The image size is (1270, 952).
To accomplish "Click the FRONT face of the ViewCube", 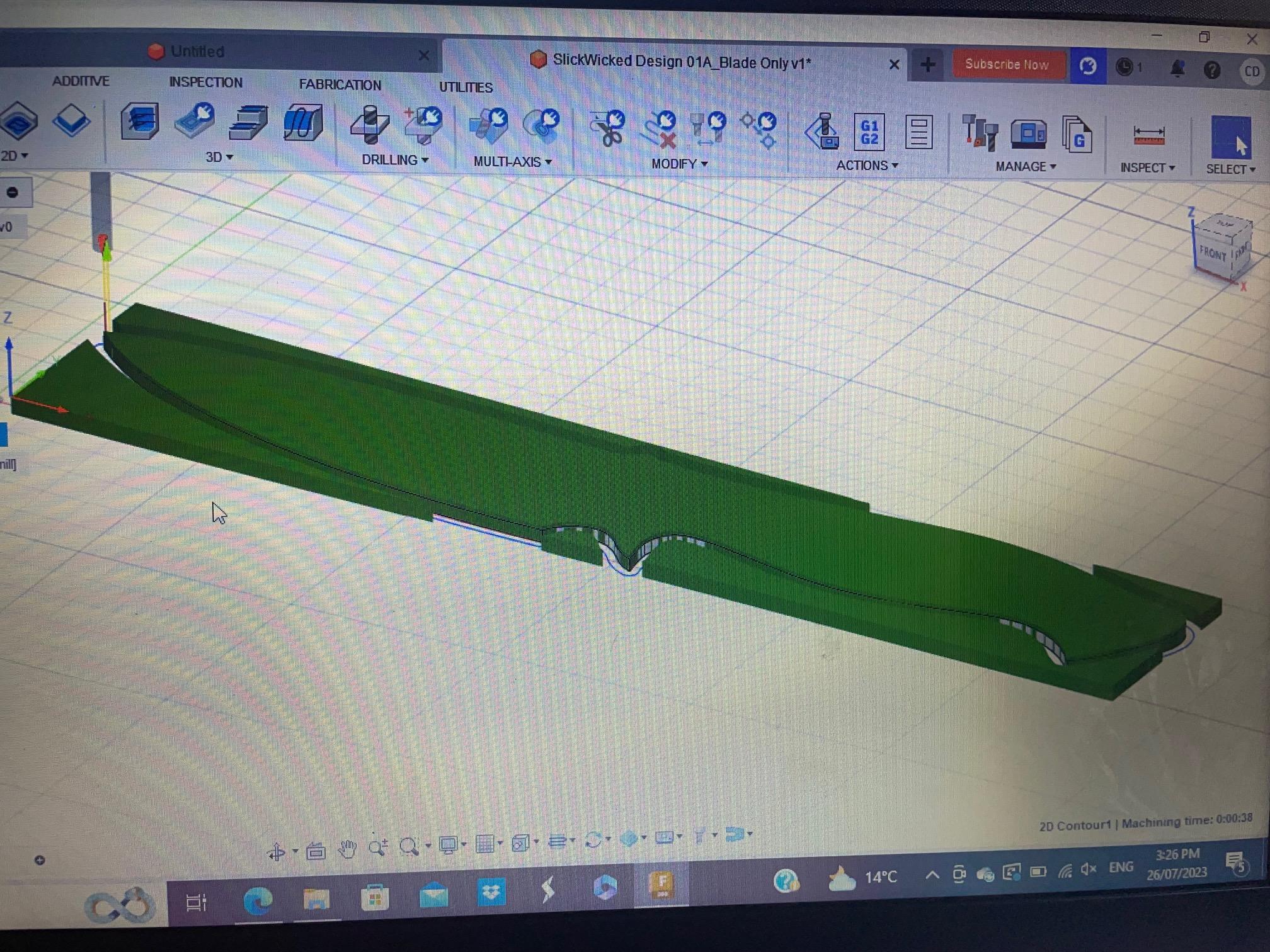I will pyautogui.click(x=1212, y=254).
